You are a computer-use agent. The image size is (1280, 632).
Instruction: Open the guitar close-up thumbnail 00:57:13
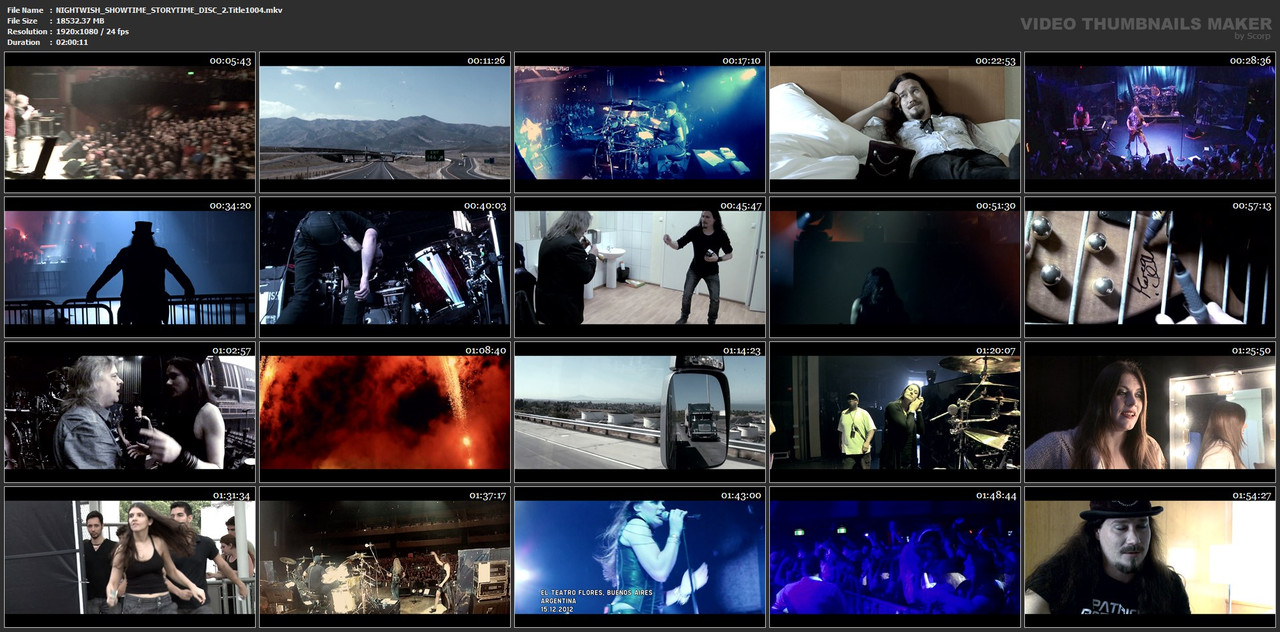[x=1150, y=267]
